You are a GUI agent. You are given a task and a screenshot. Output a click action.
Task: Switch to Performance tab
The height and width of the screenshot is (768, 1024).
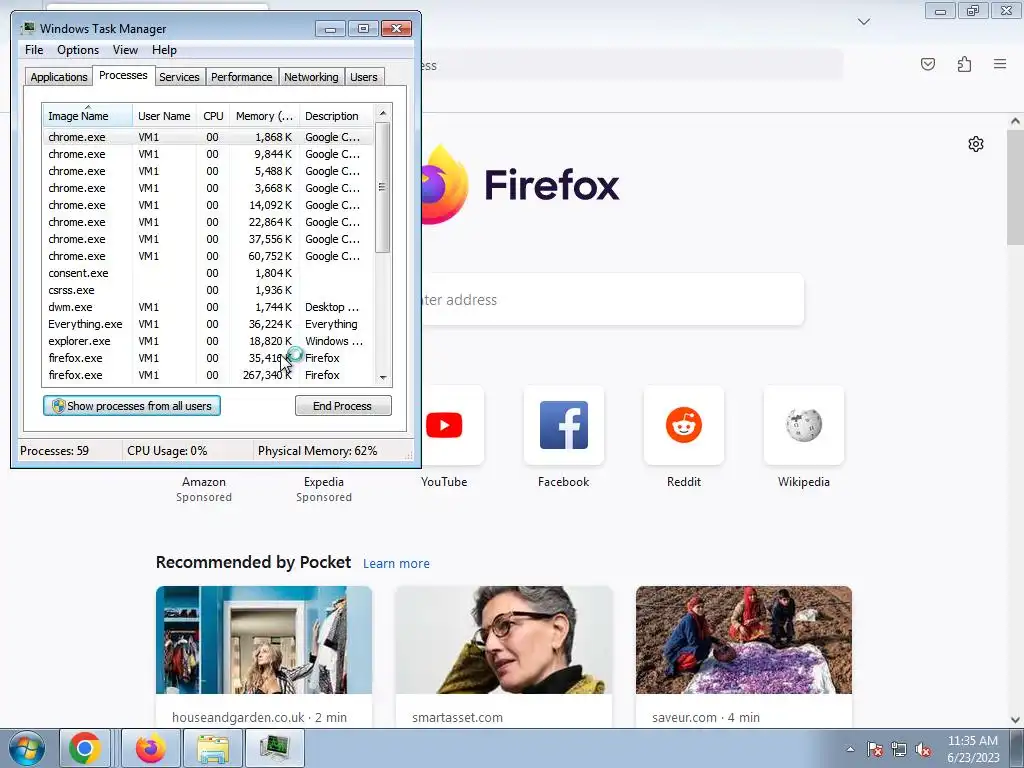(242, 76)
